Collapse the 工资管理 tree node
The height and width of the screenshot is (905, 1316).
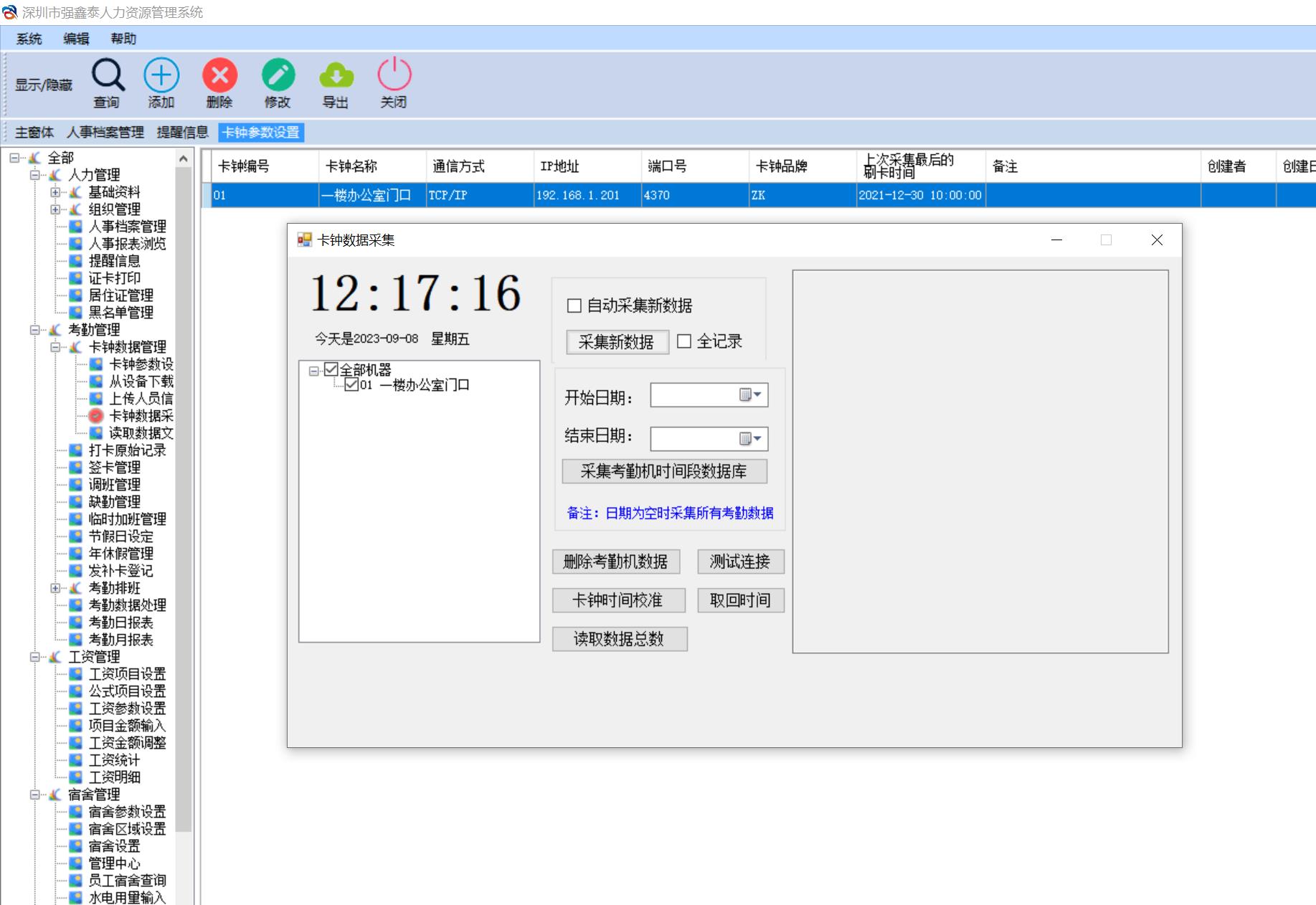(34, 657)
